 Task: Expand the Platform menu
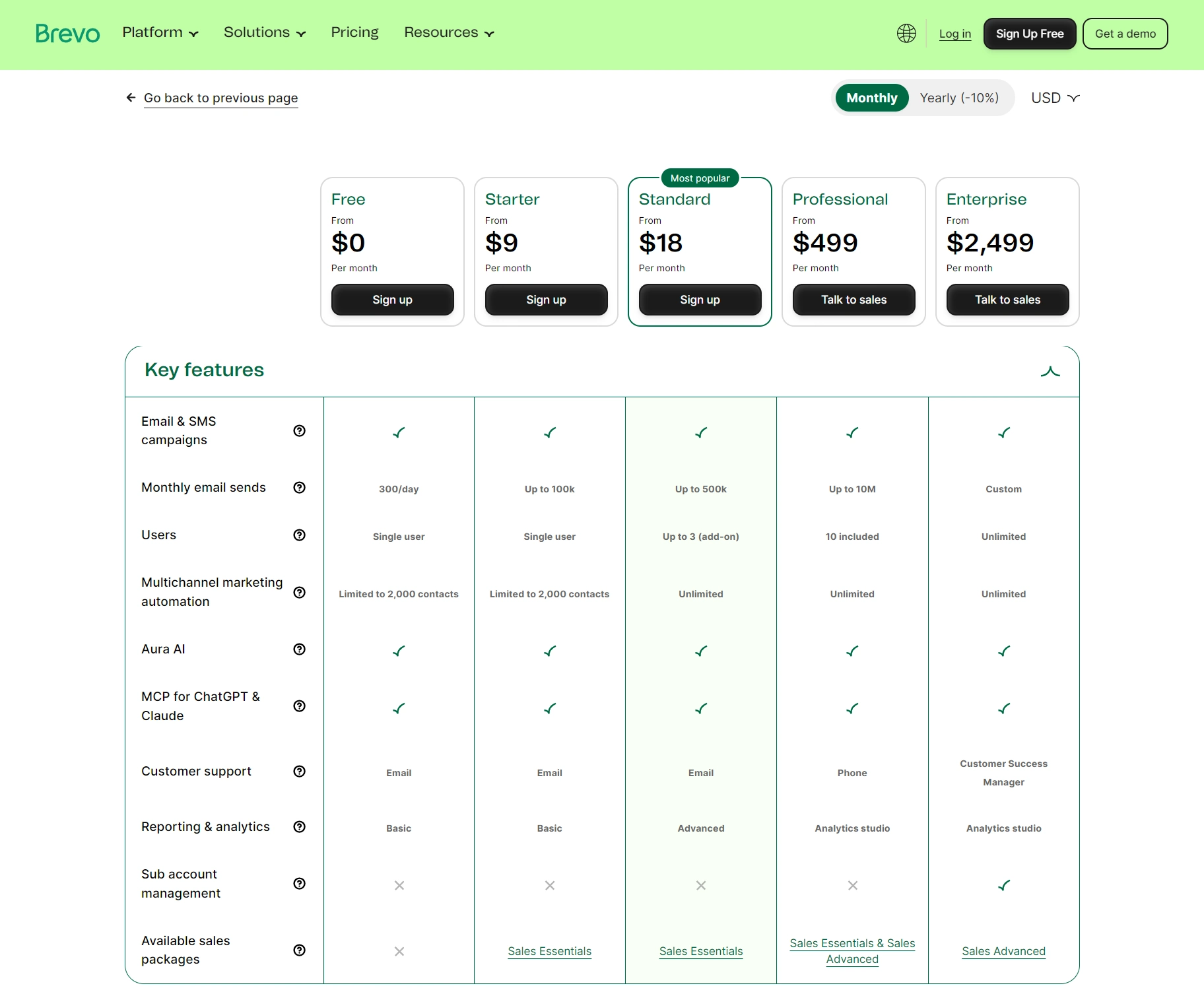click(x=160, y=32)
